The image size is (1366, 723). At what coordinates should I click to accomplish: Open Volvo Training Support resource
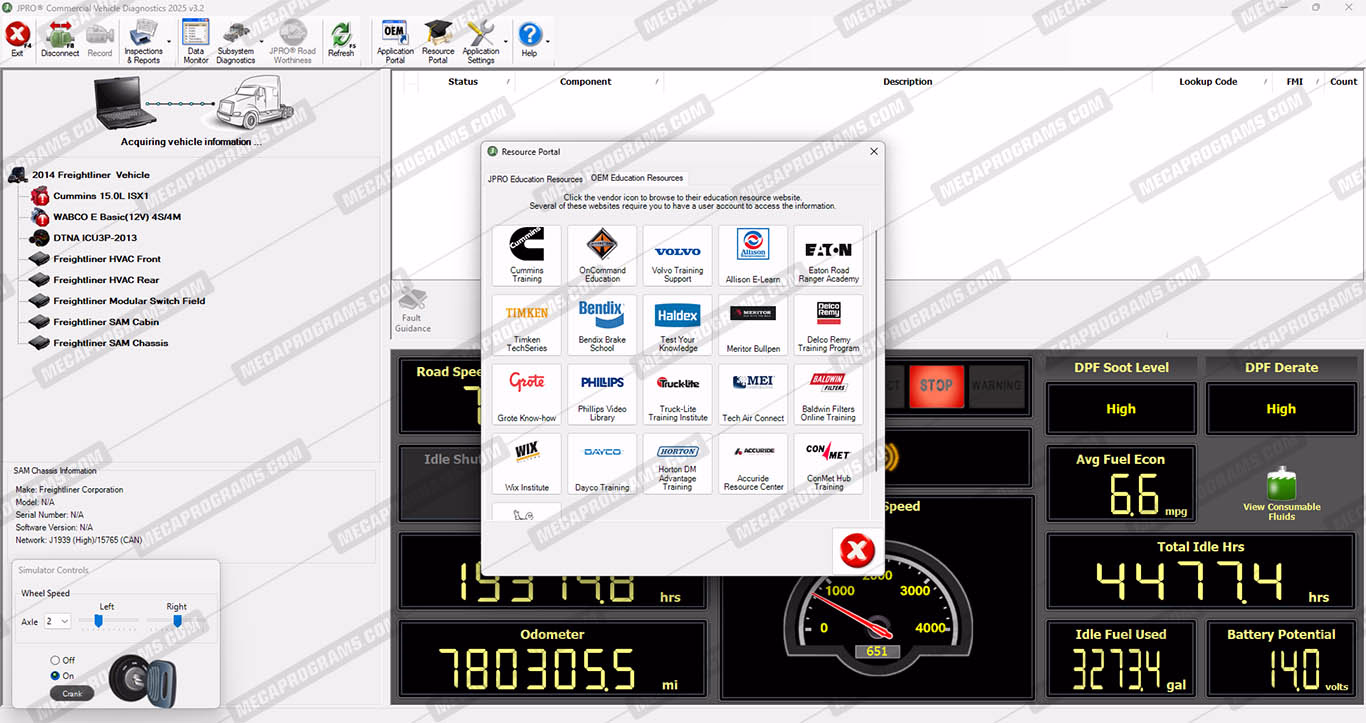click(677, 255)
